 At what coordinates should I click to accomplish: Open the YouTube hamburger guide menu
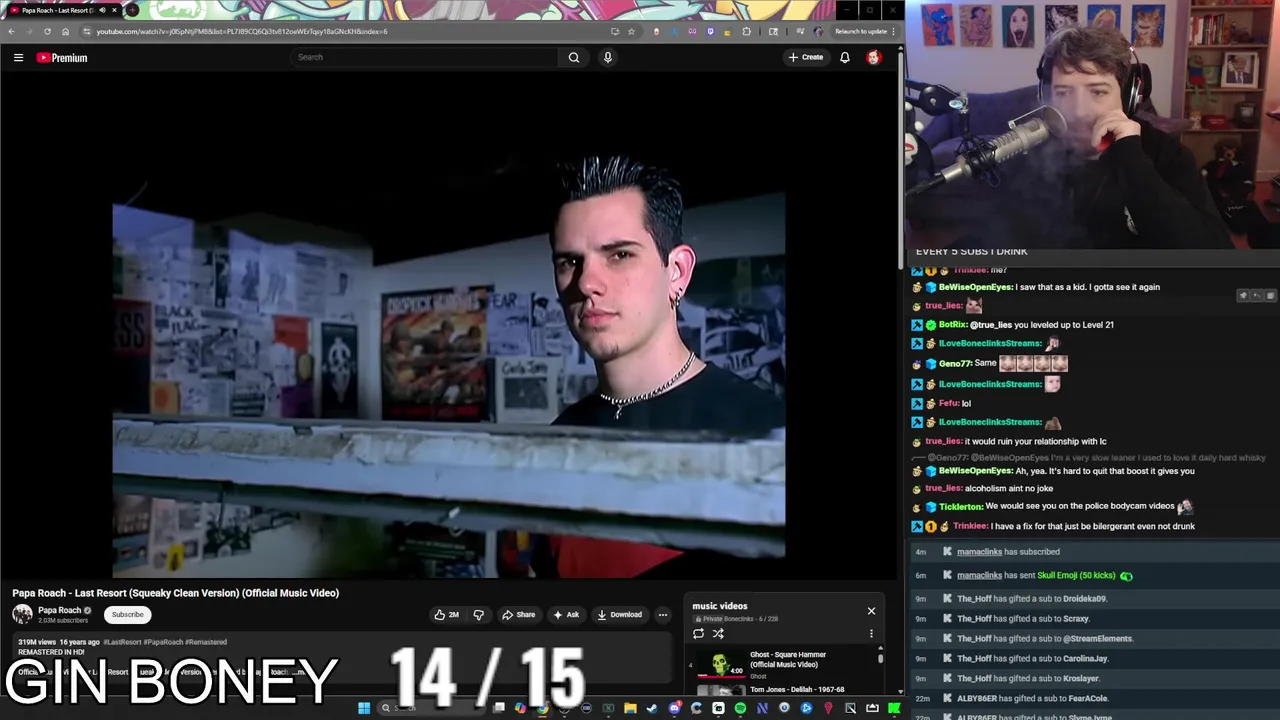coord(18,58)
